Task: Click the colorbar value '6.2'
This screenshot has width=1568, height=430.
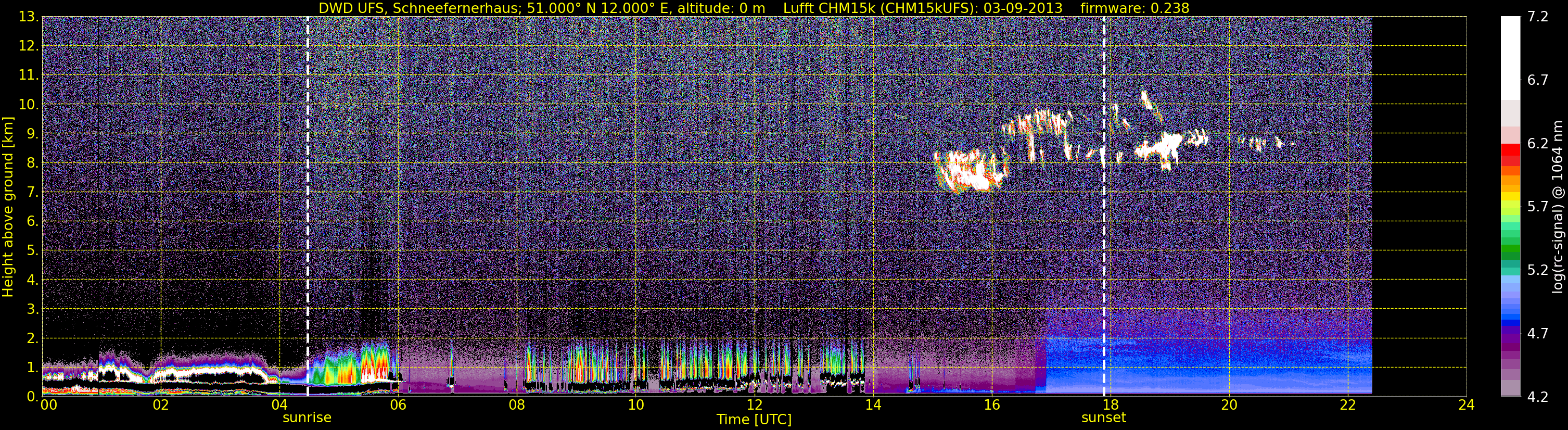Action: tap(1538, 144)
